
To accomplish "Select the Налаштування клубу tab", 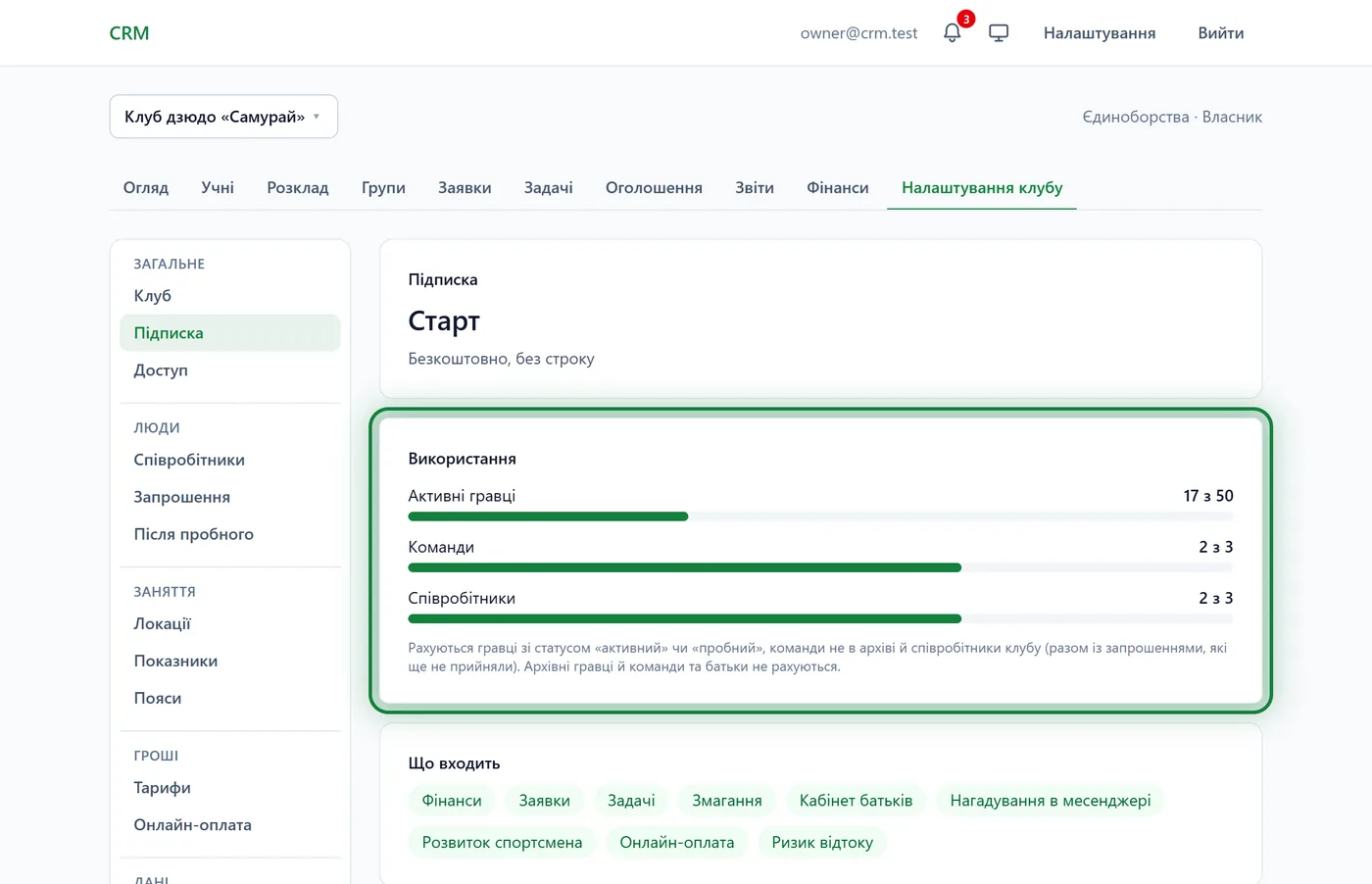I will tap(982, 187).
